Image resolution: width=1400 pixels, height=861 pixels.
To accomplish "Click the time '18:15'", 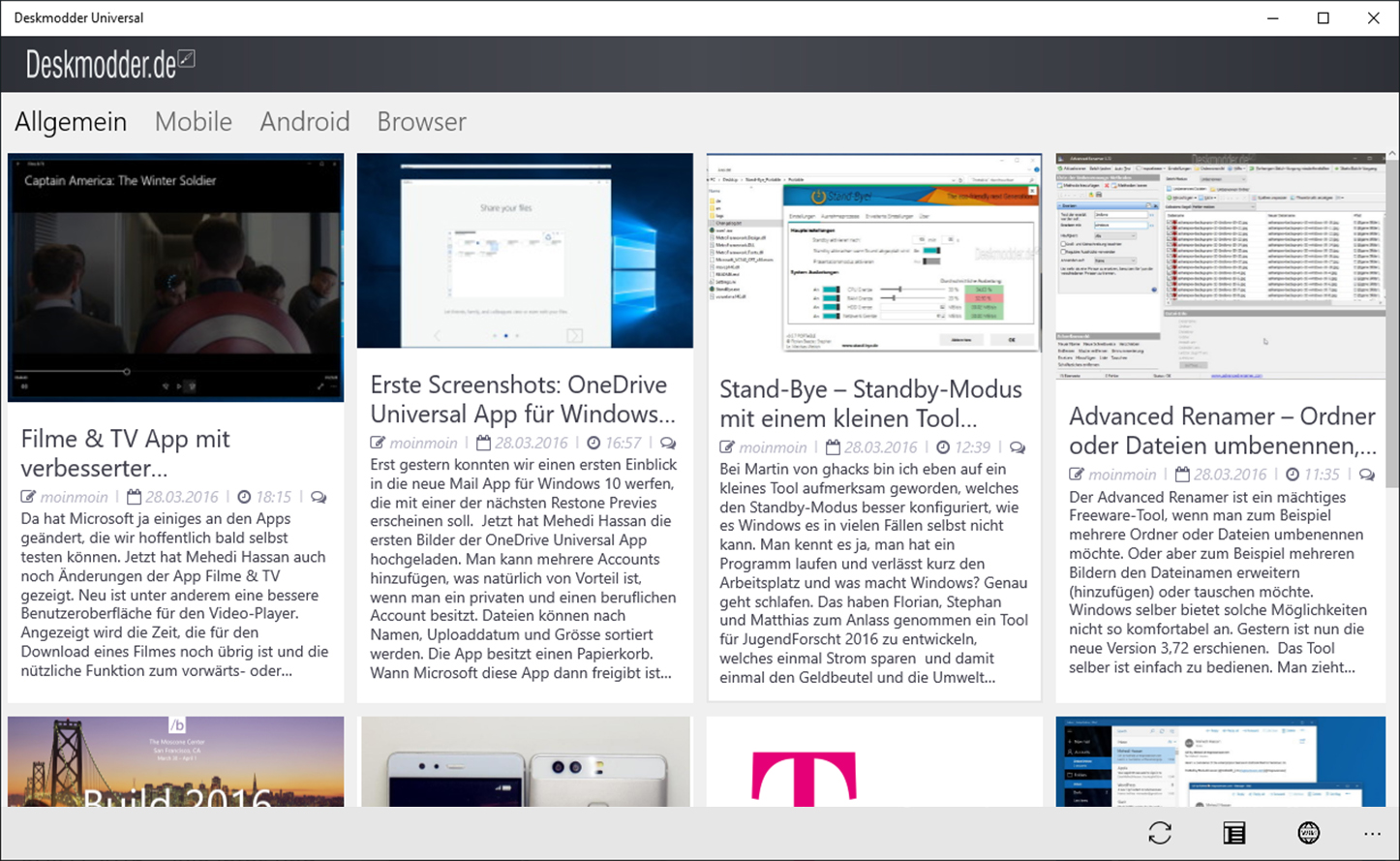I will 273,497.
